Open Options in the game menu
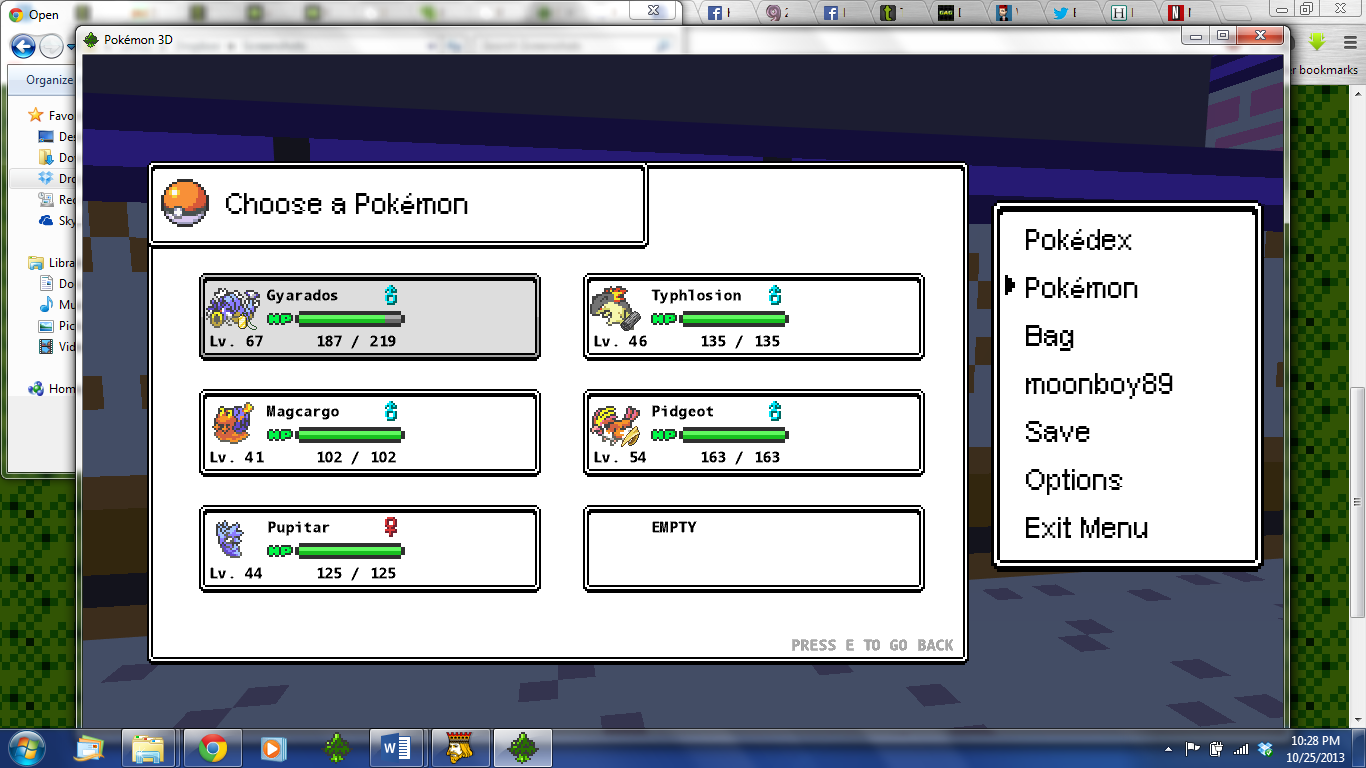This screenshot has height=768, width=1366. [1073, 480]
